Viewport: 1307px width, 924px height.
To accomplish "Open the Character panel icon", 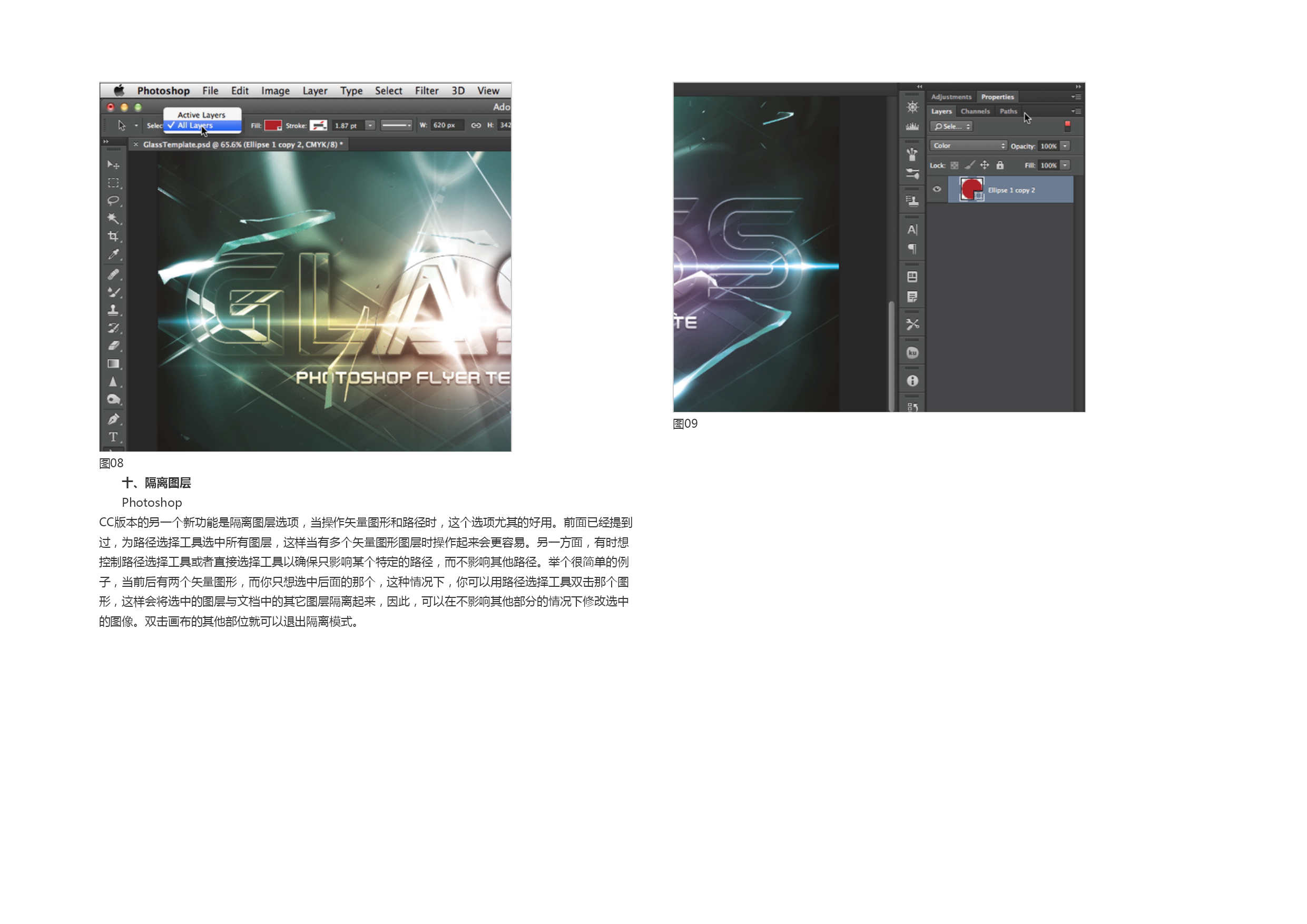I will 912,230.
